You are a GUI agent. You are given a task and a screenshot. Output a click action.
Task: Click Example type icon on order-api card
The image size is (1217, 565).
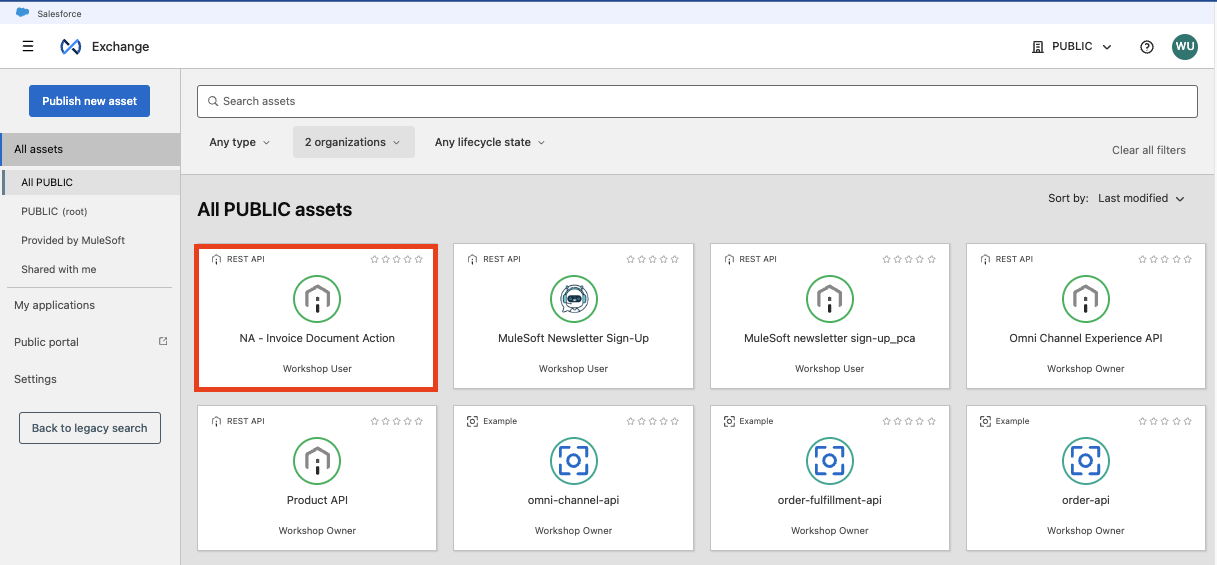tap(985, 421)
